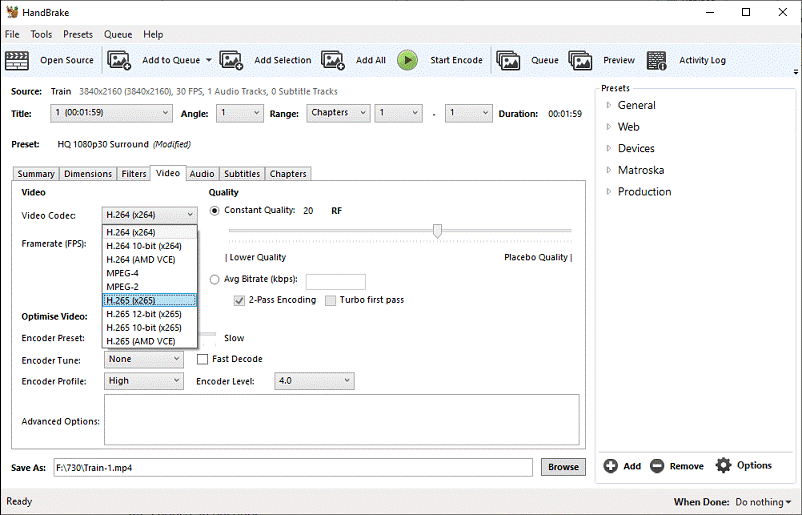Click the HandBrake app icon in title bar
Image resolution: width=802 pixels, height=515 pixels.
click(x=12, y=12)
